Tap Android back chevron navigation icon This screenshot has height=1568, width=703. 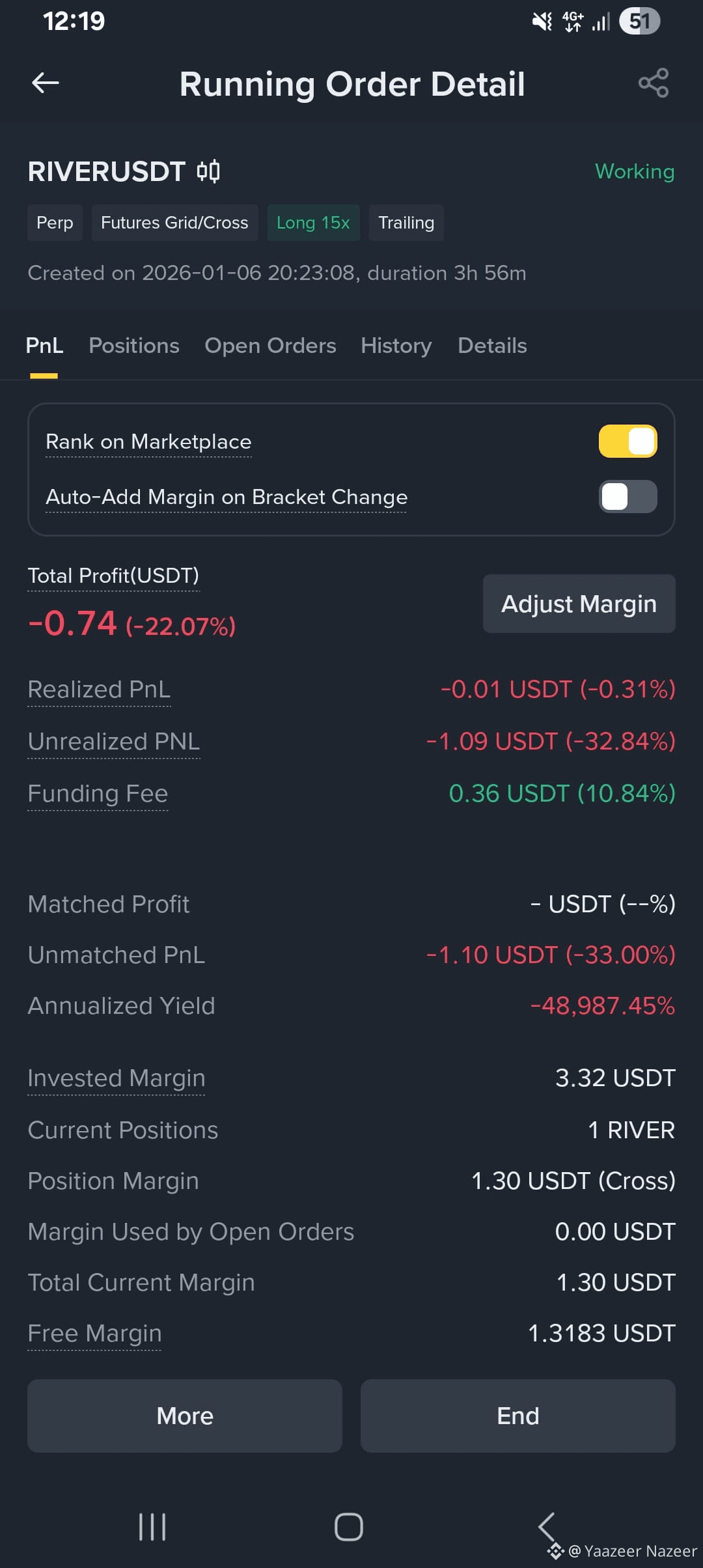pos(546,1527)
